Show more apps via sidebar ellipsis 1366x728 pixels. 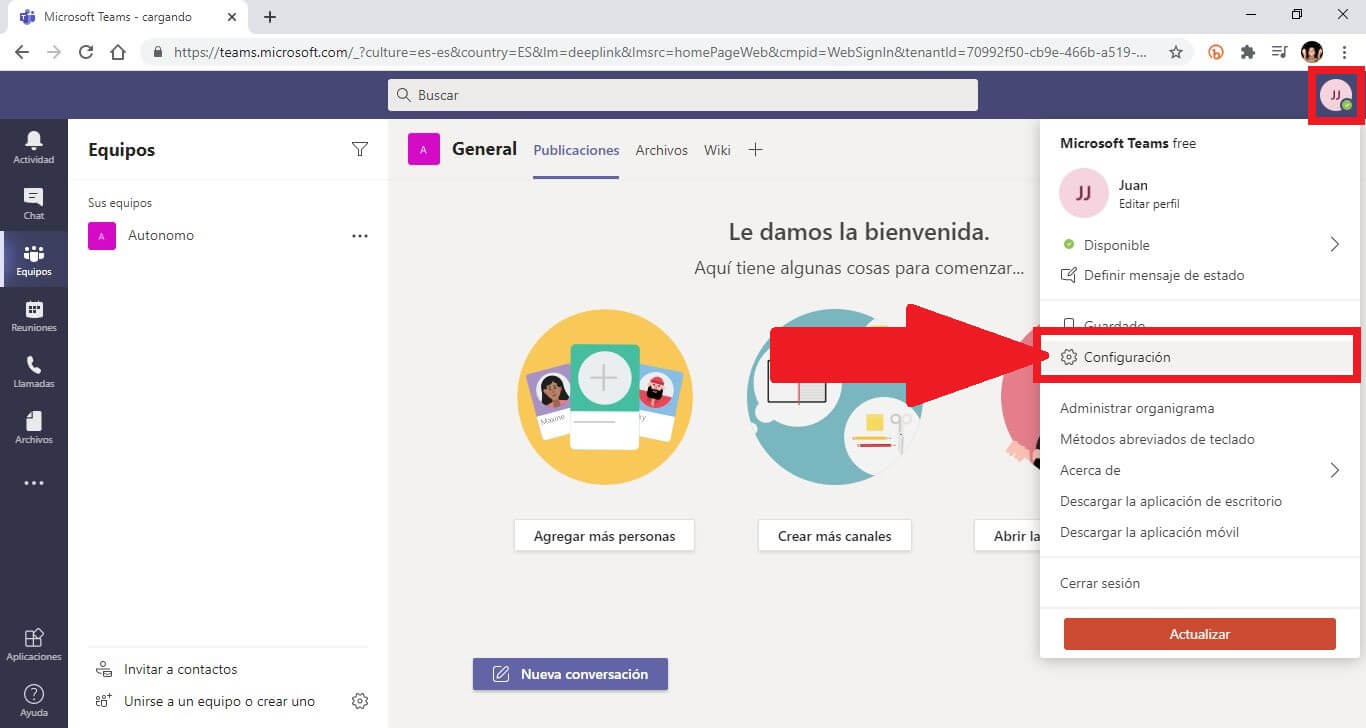(x=34, y=483)
